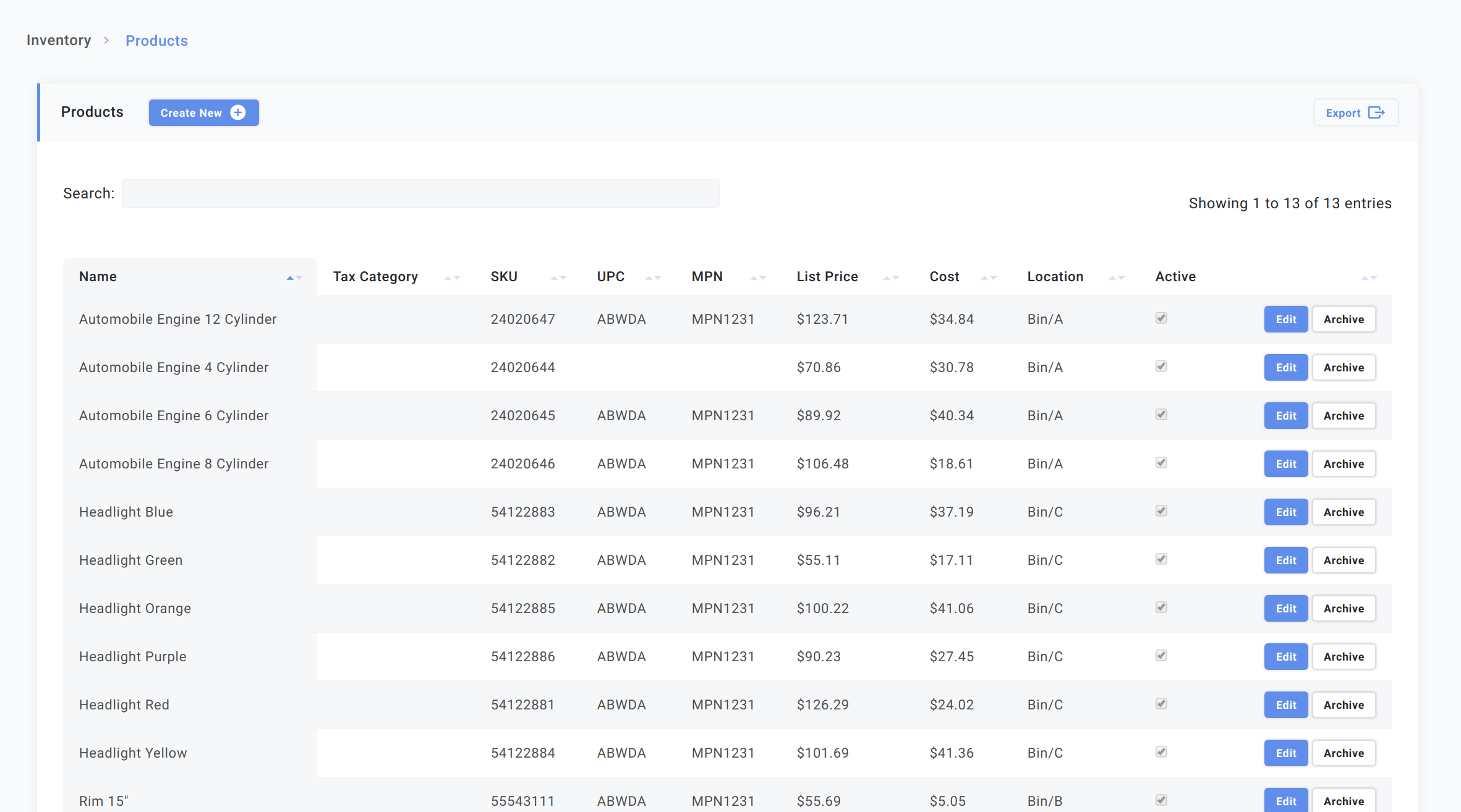Go to Inventory breadcrumb
The height and width of the screenshot is (812, 1461).
pyautogui.click(x=59, y=40)
